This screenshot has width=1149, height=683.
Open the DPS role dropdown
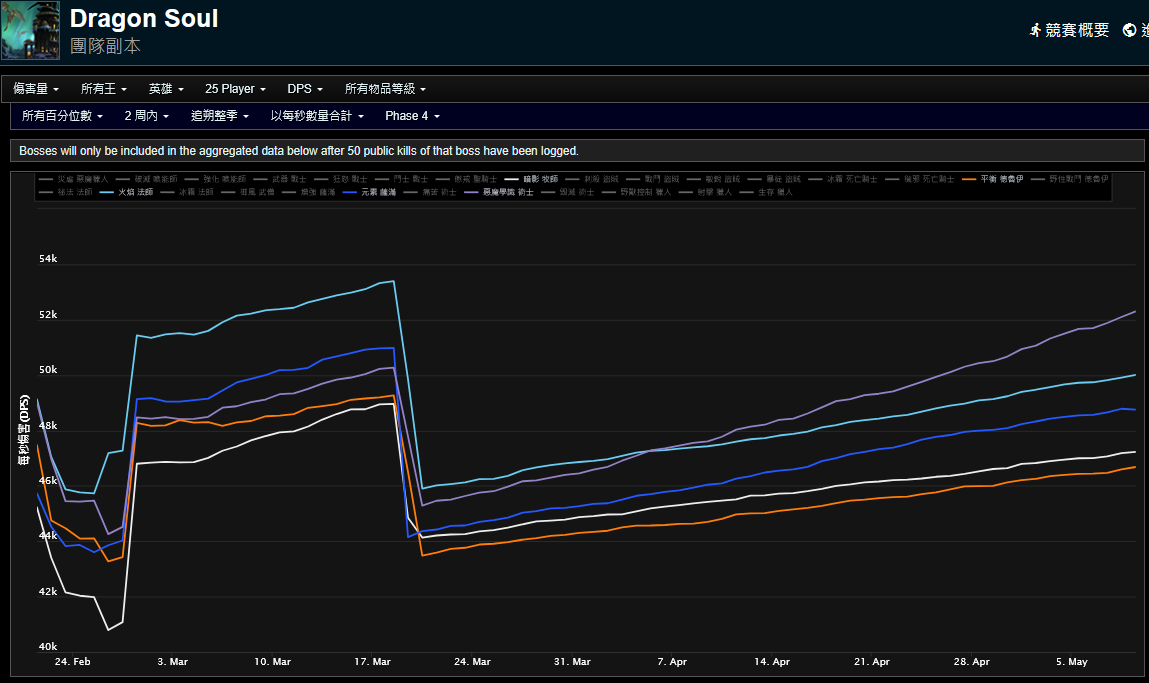pos(305,89)
